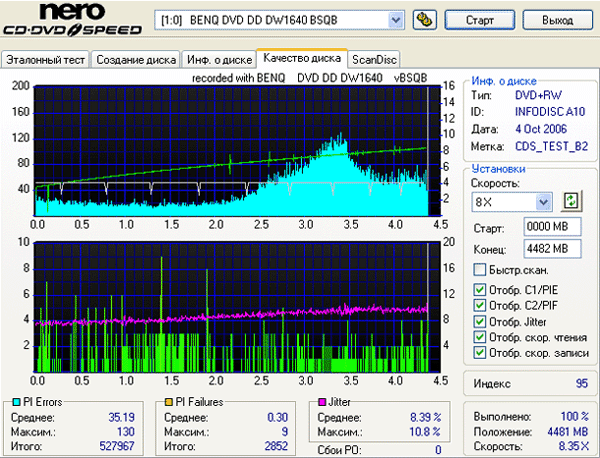
Task: Switch to the ScanDisc tab
Action: click(372, 60)
